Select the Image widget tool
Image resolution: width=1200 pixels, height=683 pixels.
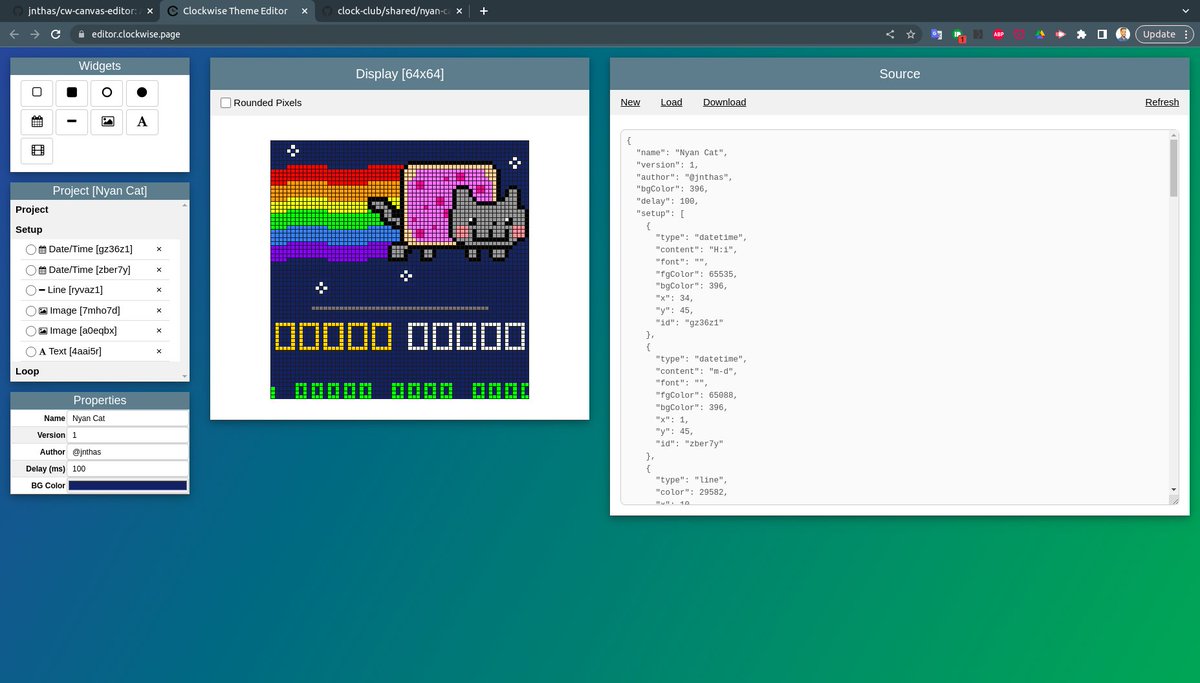tap(106, 121)
